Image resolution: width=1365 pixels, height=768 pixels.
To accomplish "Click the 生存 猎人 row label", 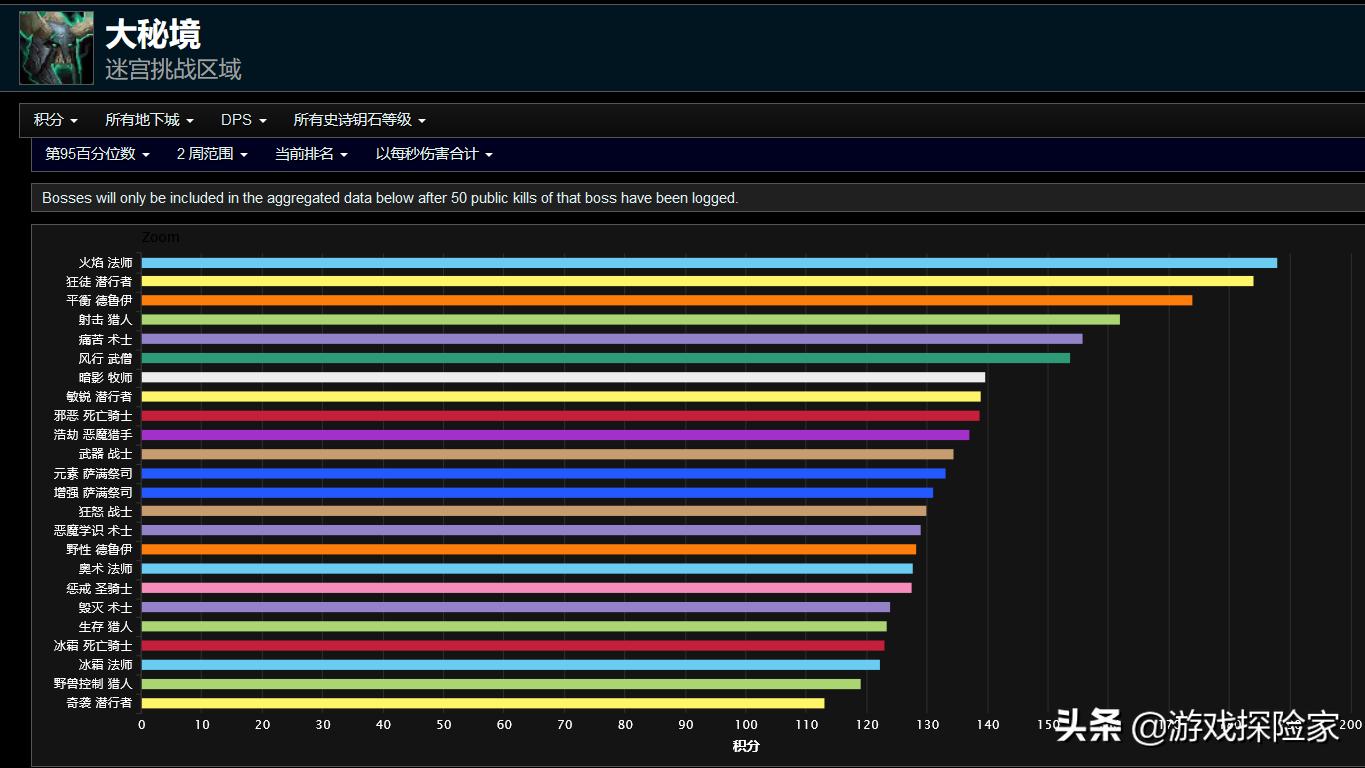I will pyautogui.click(x=106, y=627).
